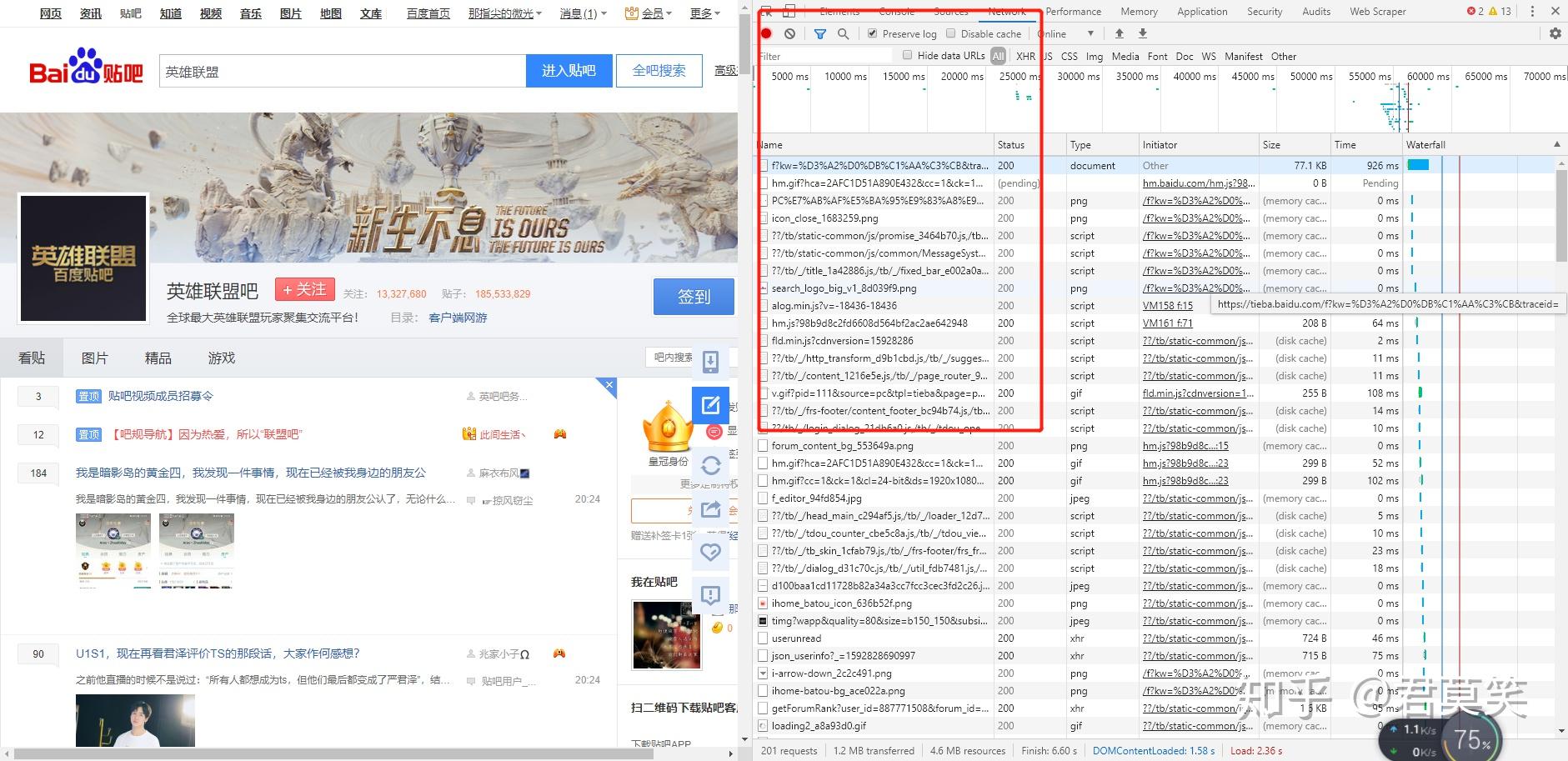Click the download app phone icon in floating sidebar

[x=710, y=362]
